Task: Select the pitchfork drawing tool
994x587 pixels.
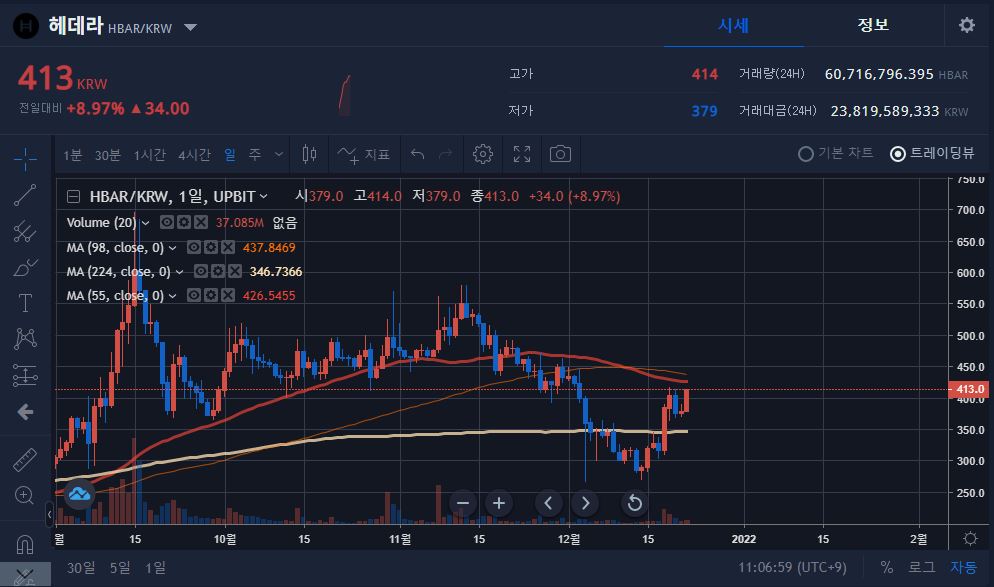Action: 25,231
